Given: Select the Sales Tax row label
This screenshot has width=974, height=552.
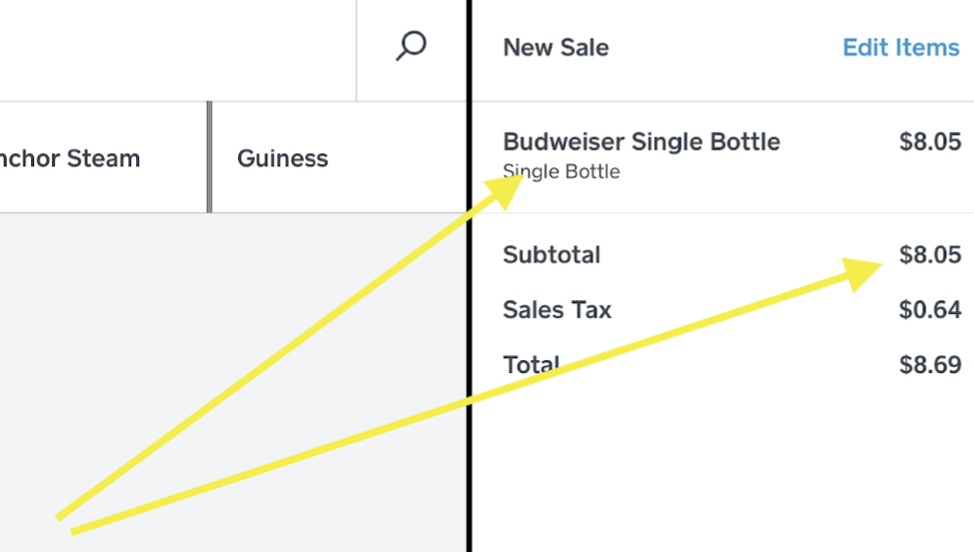Looking at the screenshot, I should click(x=557, y=310).
